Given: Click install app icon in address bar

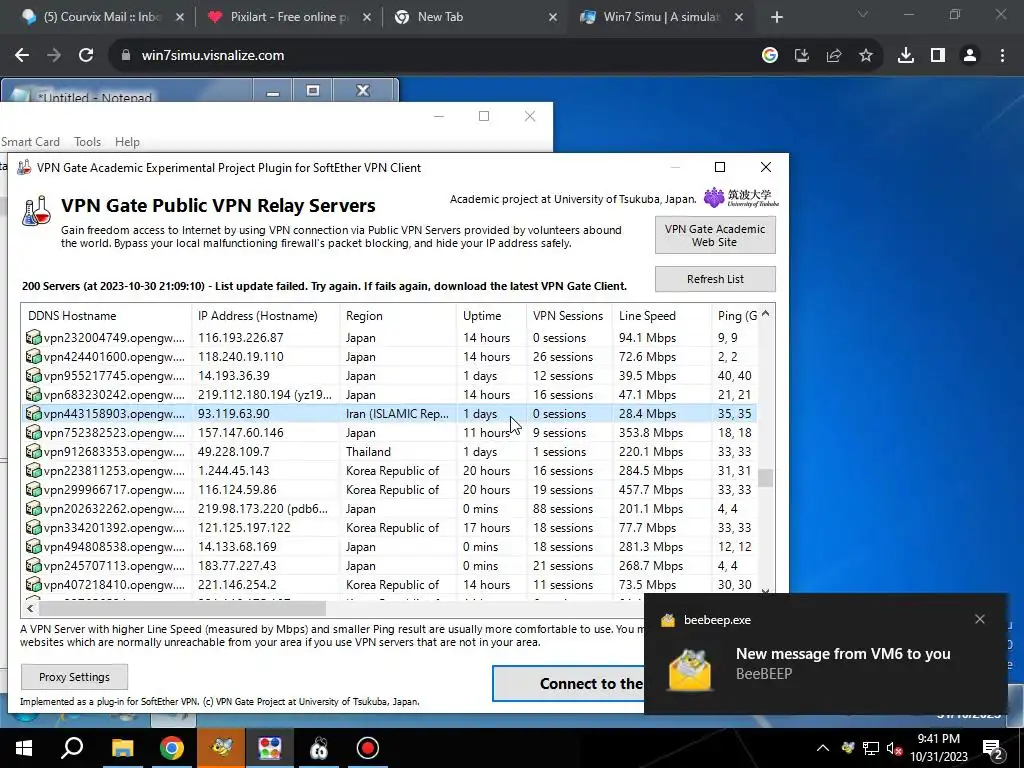Looking at the screenshot, I should tap(802, 56).
